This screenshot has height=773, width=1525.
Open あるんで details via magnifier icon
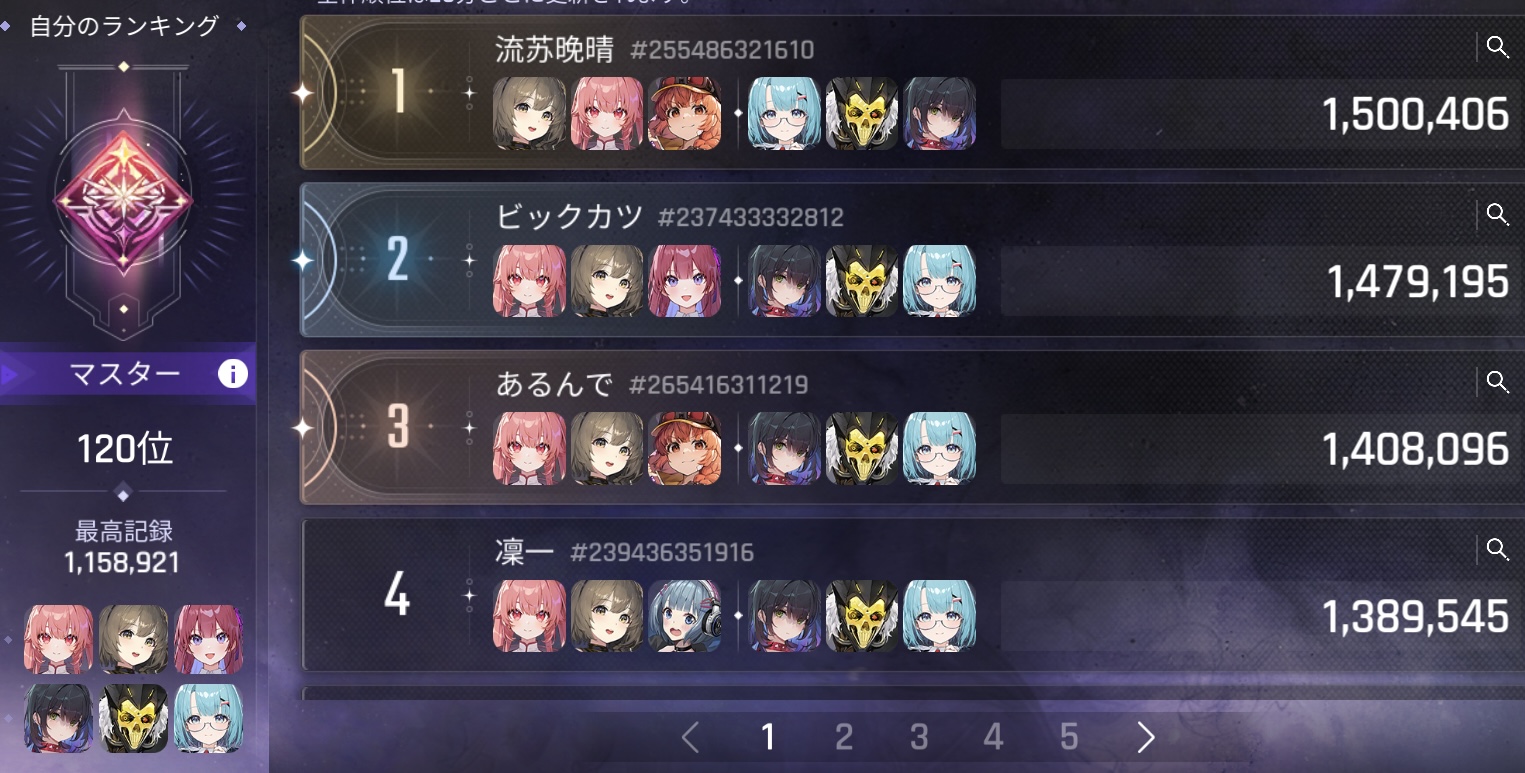point(1497,381)
